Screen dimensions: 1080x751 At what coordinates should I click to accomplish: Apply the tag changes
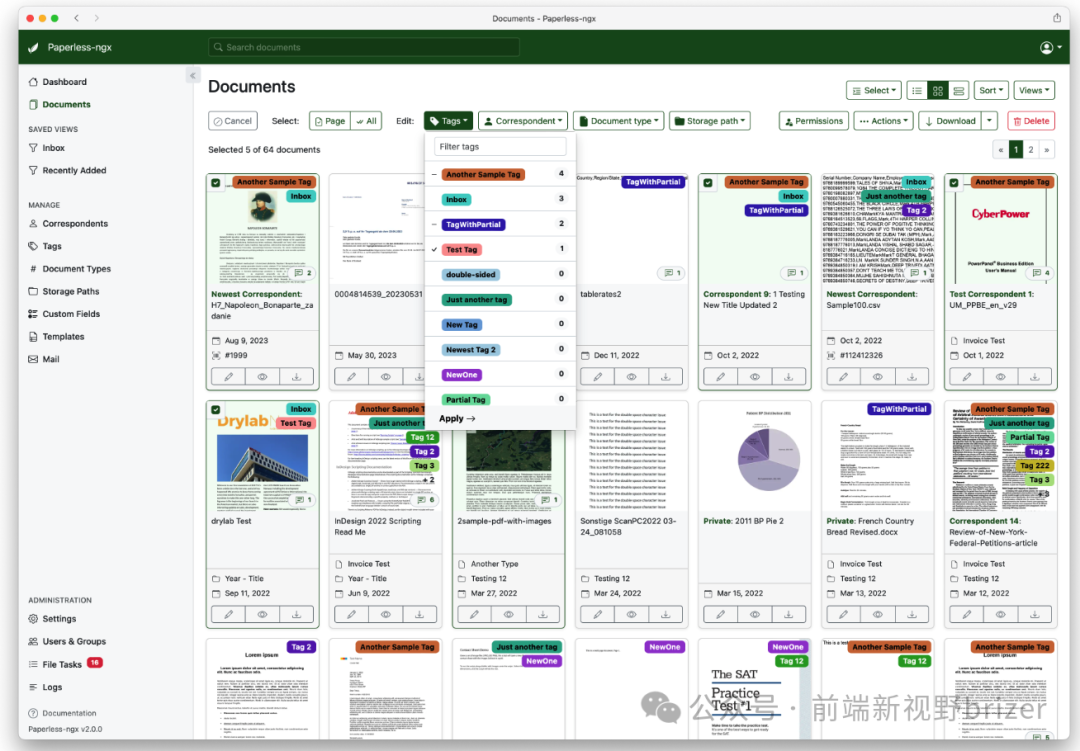tap(457, 419)
